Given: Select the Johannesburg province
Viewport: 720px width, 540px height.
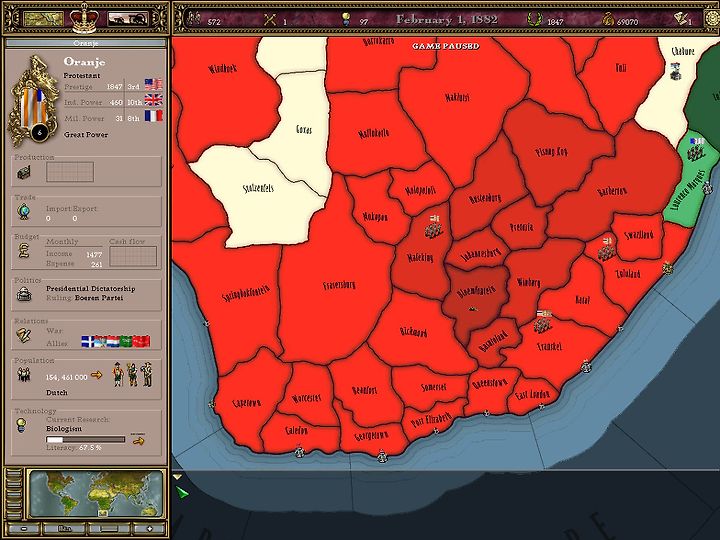Looking at the screenshot, I should 479,254.
